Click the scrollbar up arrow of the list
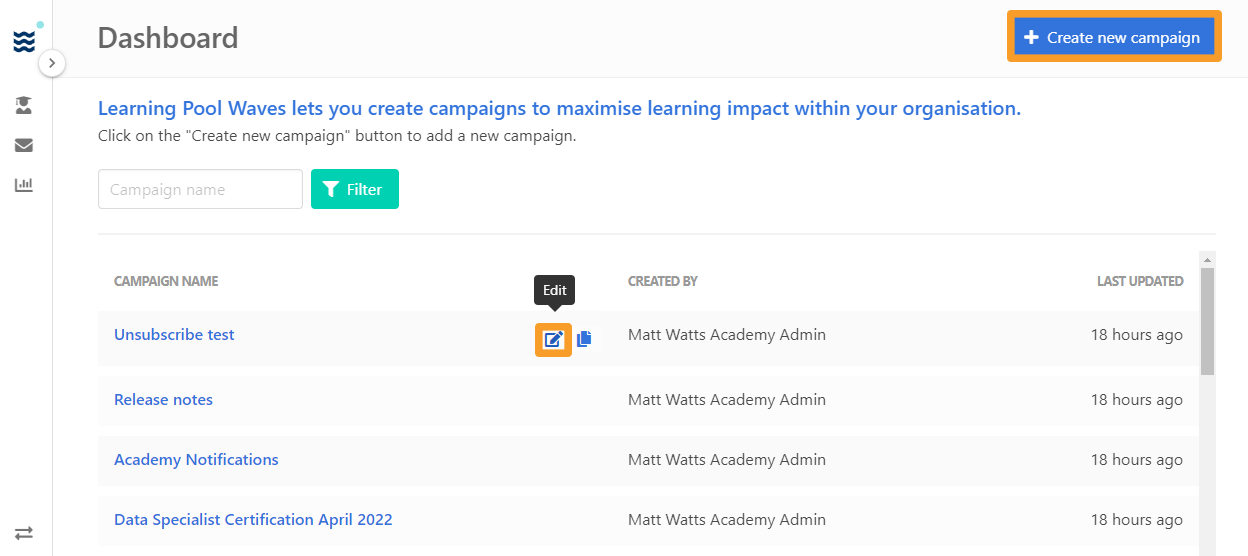1248x556 pixels. pos(1207,258)
